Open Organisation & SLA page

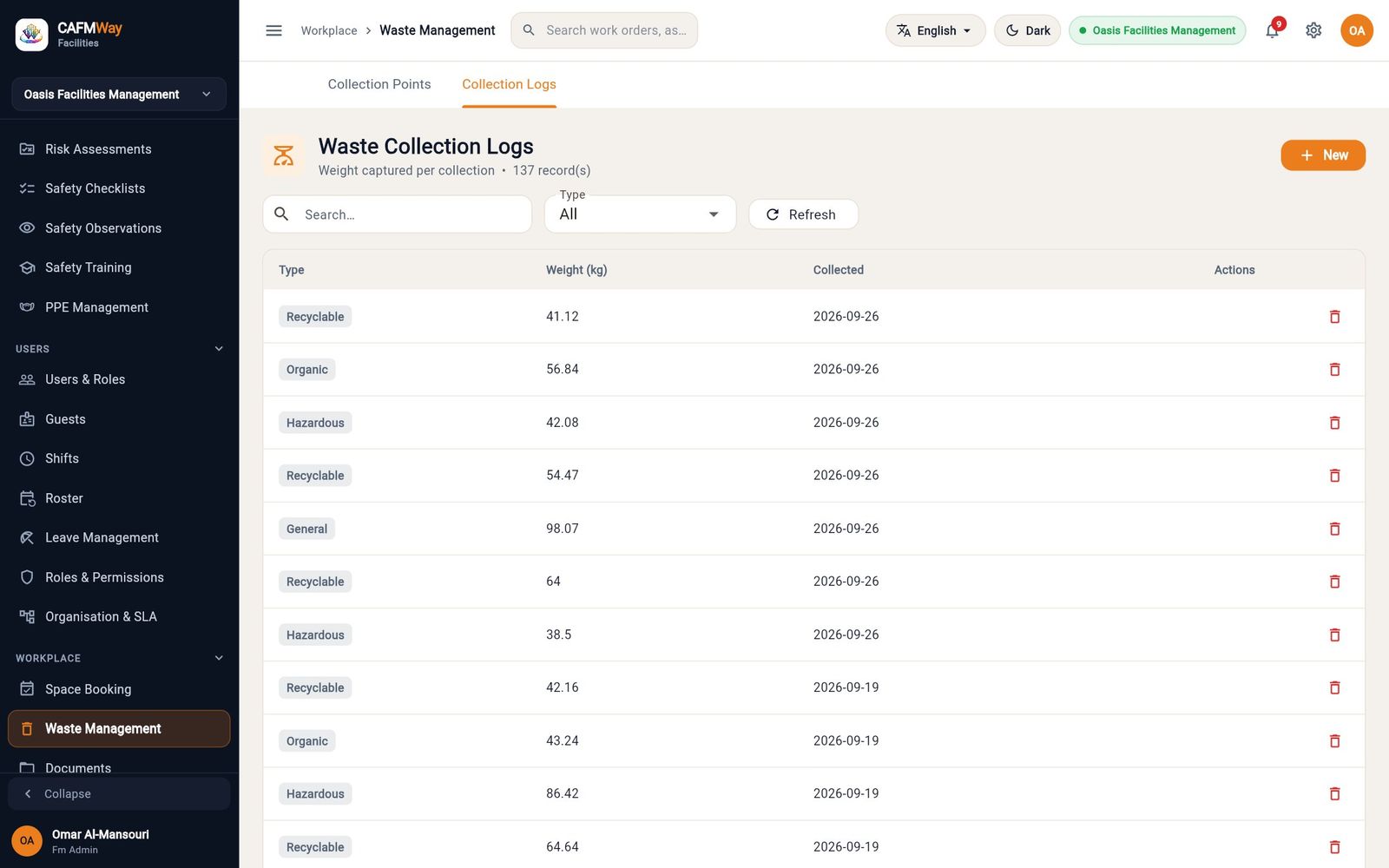pos(119,616)
